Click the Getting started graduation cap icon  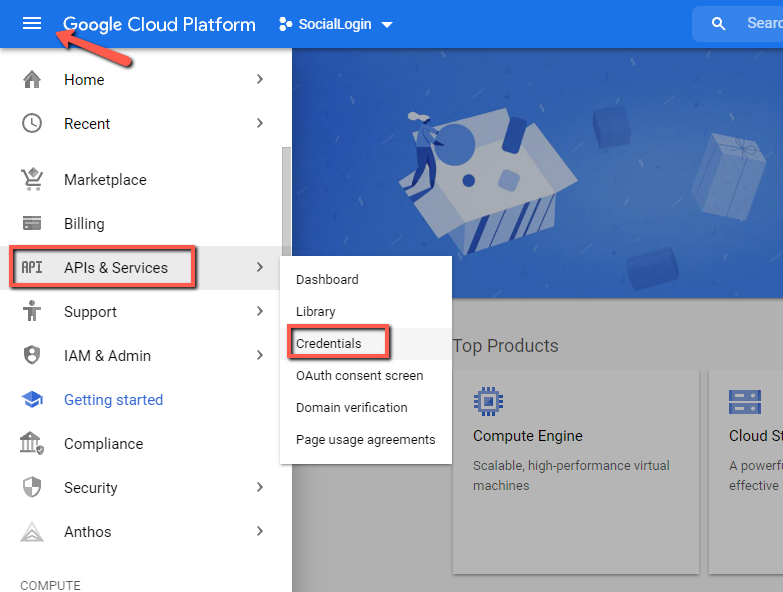(32, 399)
